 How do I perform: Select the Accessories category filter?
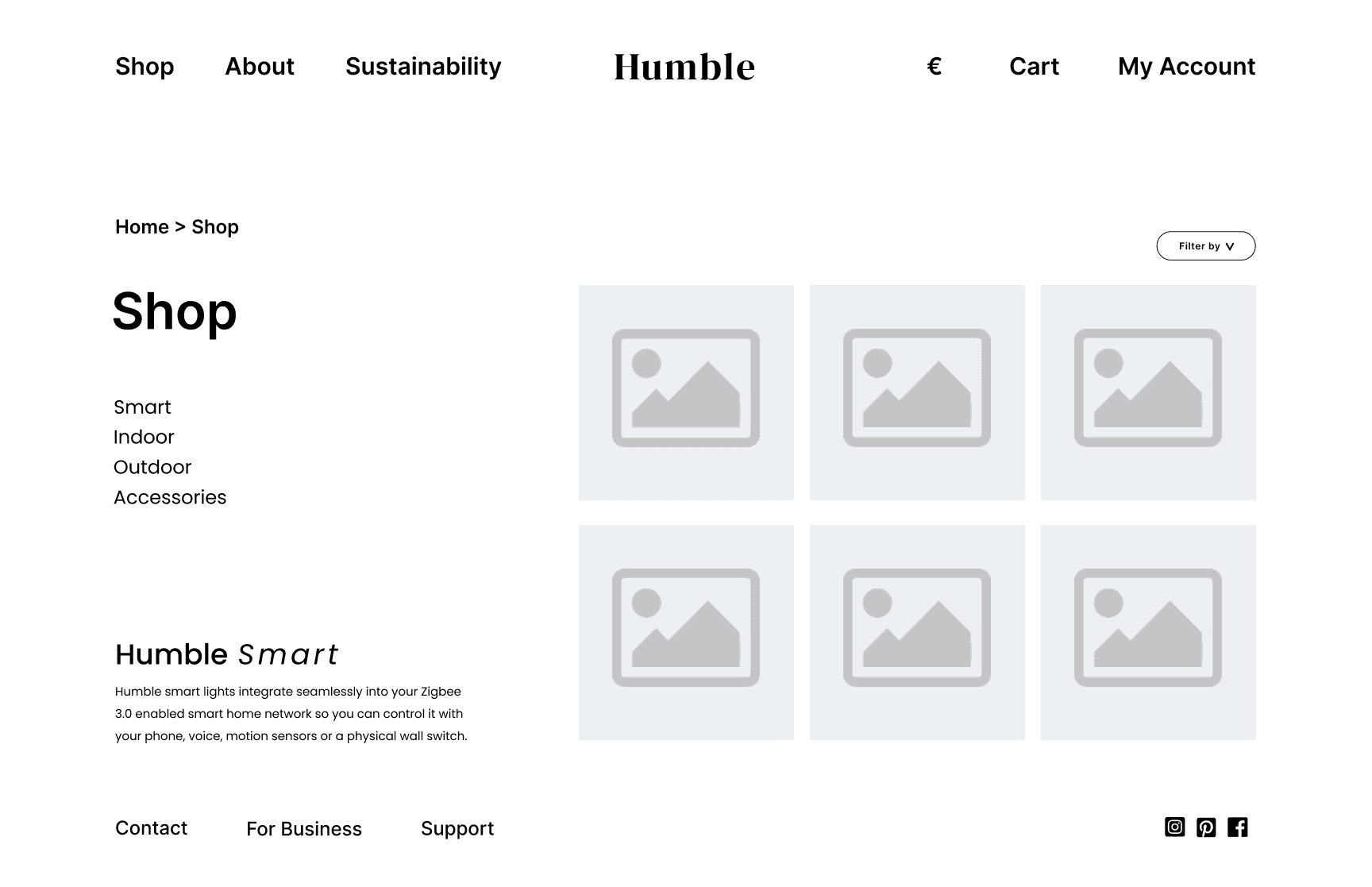(171, 497)
